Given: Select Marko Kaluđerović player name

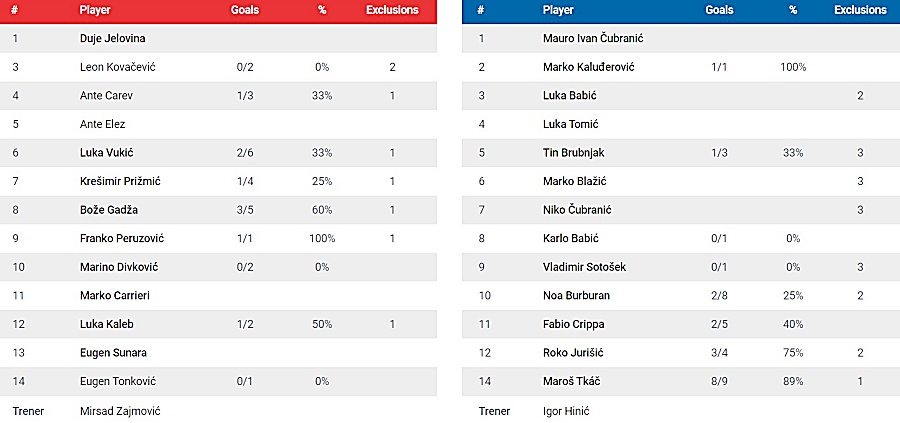Looking at the screenshot, I should (x=588, y=67).
